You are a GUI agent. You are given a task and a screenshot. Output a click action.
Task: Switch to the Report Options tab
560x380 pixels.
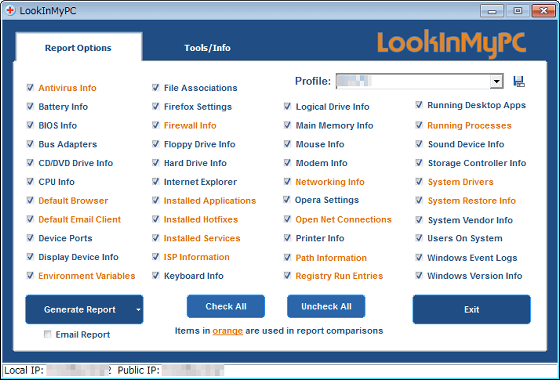(78, 48)
